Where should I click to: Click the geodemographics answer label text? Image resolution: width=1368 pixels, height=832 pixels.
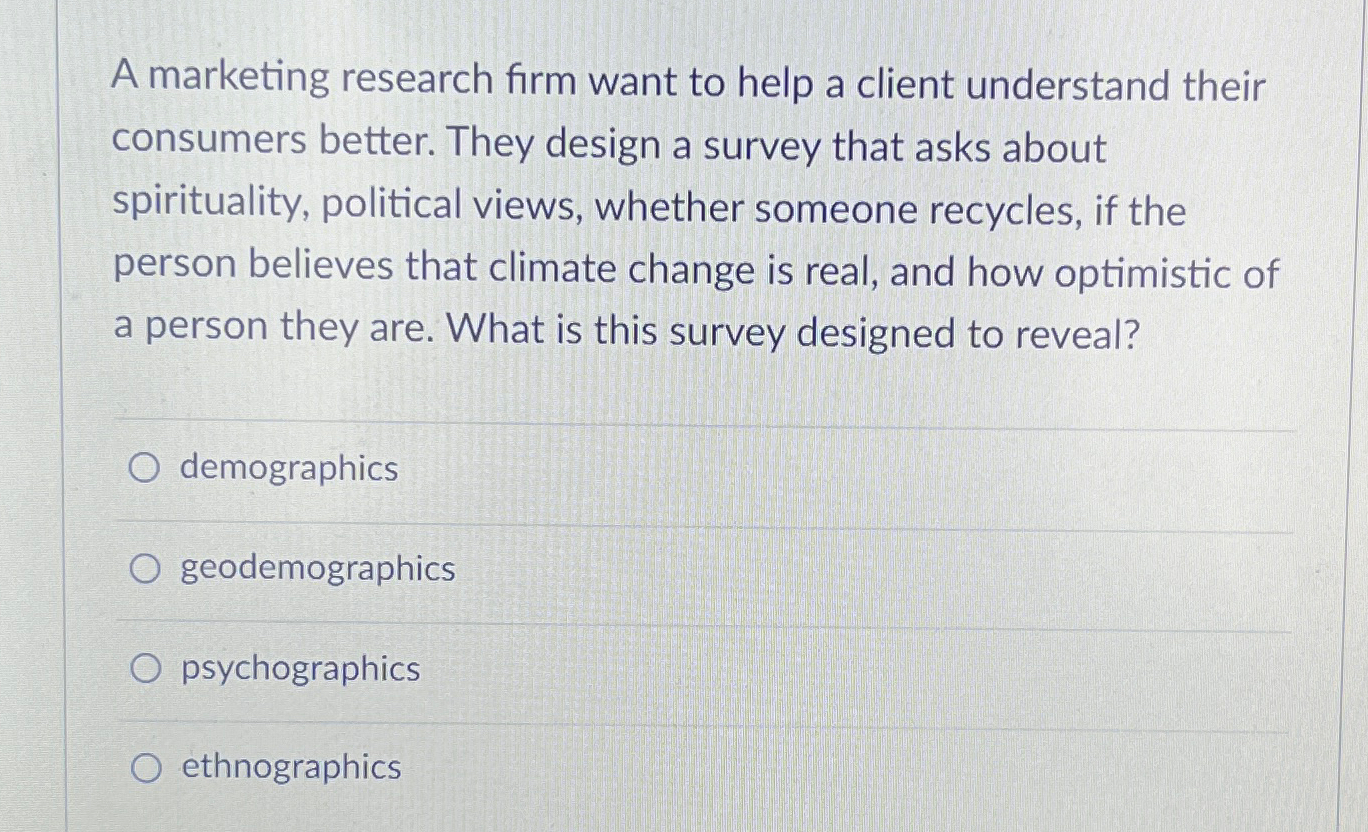point(315,568)
